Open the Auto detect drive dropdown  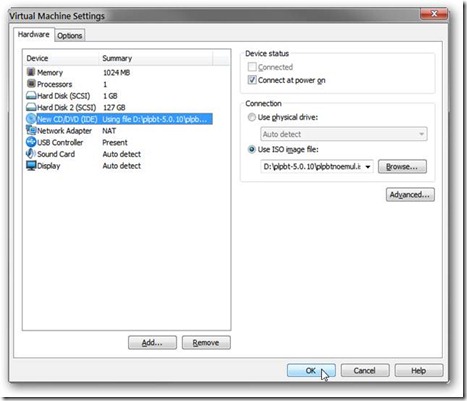coord(344,134)
